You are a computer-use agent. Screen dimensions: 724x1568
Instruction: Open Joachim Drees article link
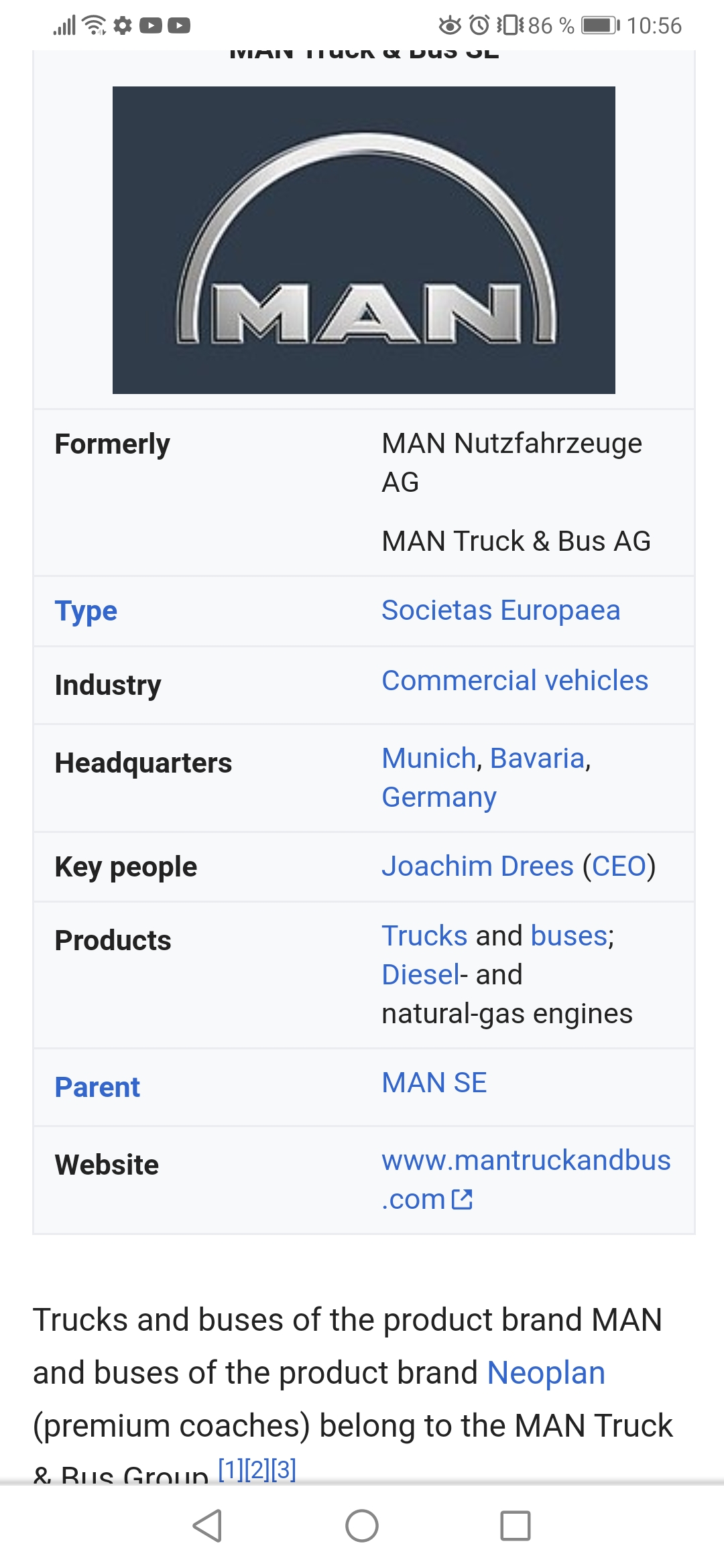click(478, 866)
